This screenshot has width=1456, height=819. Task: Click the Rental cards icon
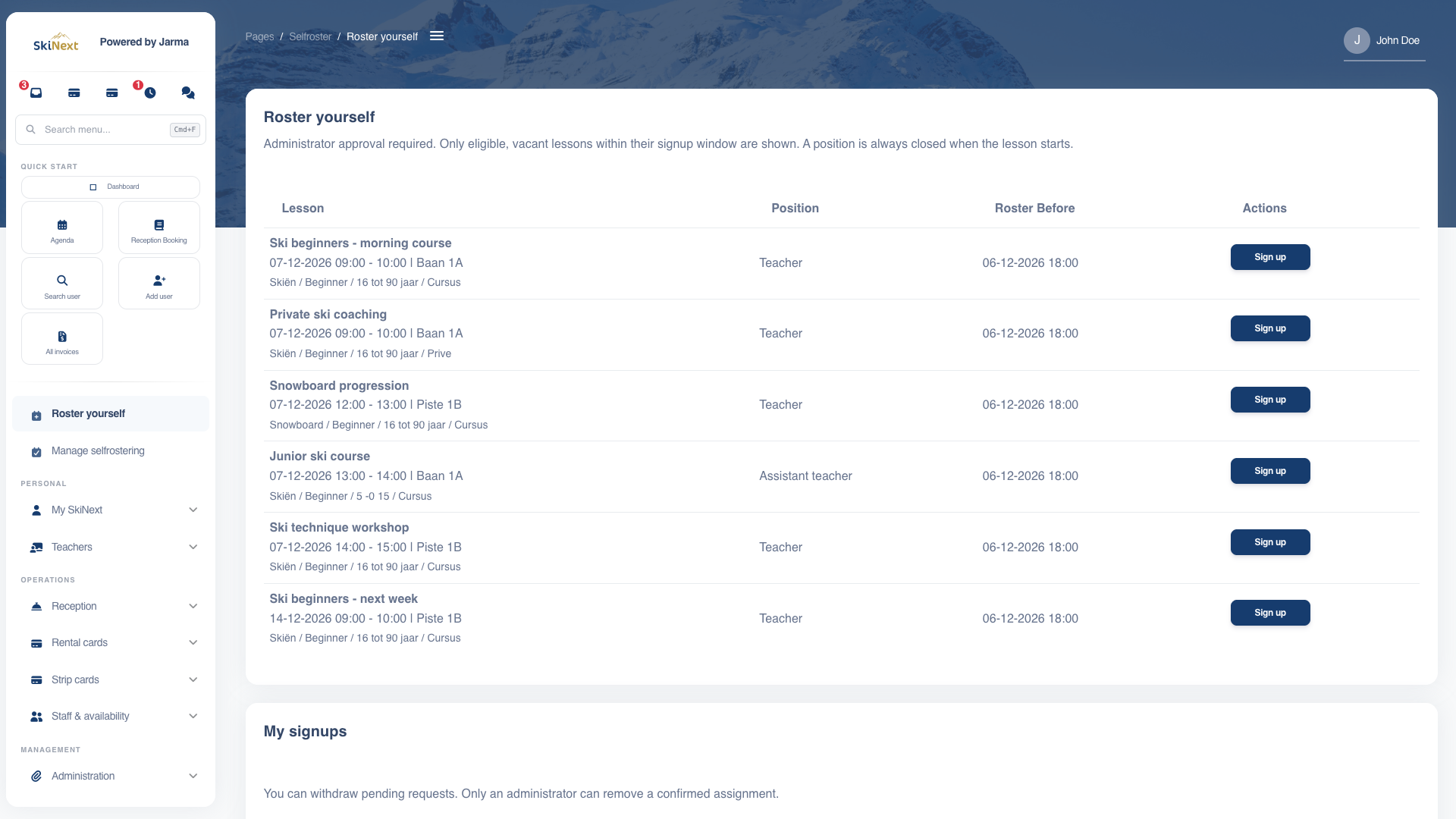(36, 643)
